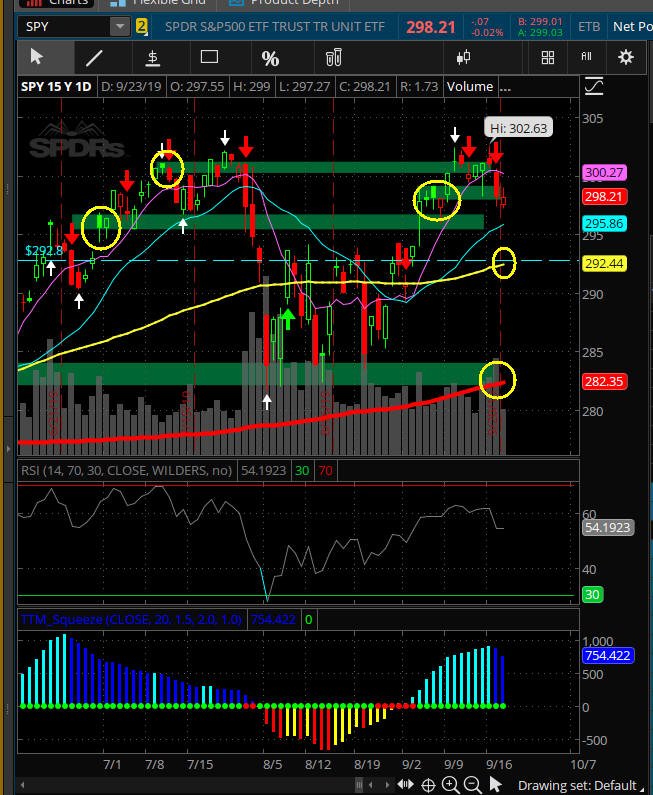The width and height of the screenshot is (653, 795).
Task: Open chart settings gear icon
Action: [626, 57]
